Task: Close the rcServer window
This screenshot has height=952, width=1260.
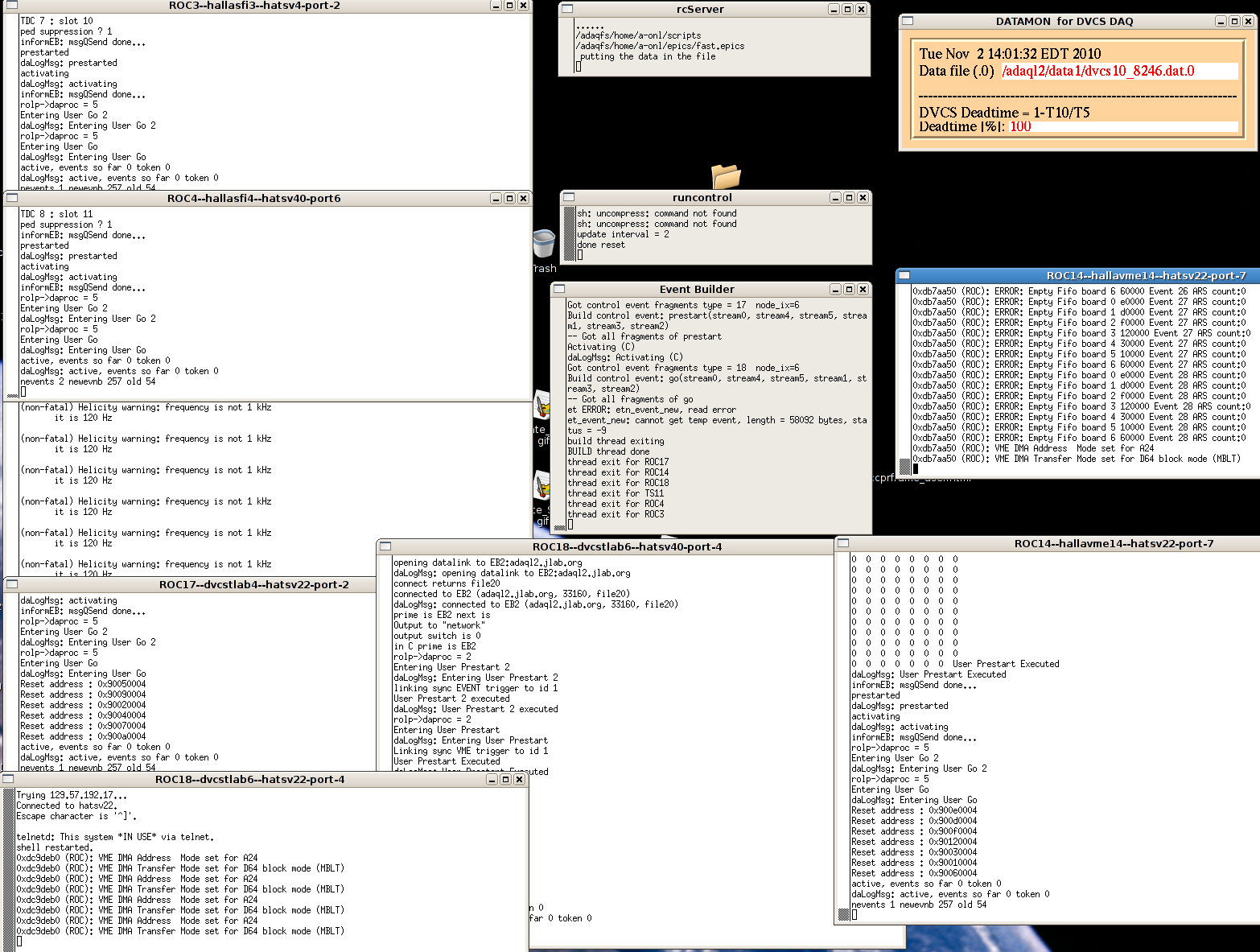Action: click(x=861, y=9)
